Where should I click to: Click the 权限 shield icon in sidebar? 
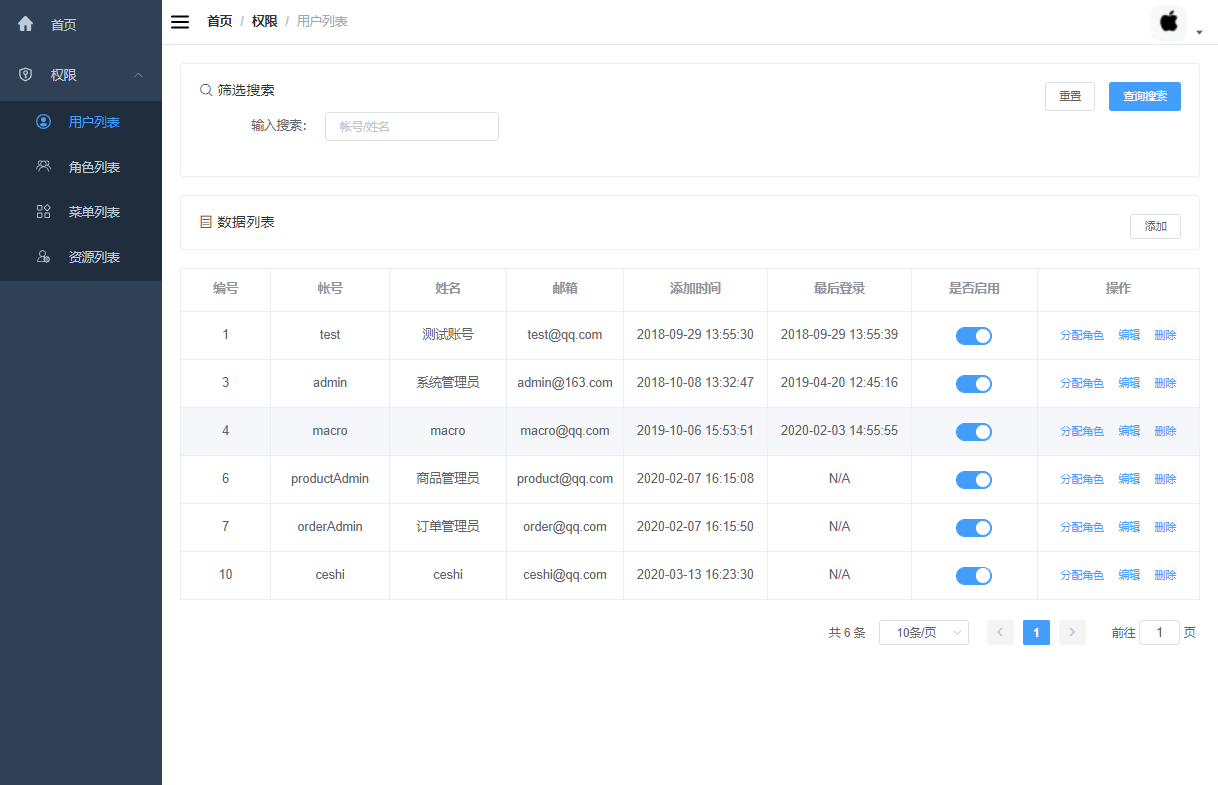pyautogui.click(x=24, y=74)
